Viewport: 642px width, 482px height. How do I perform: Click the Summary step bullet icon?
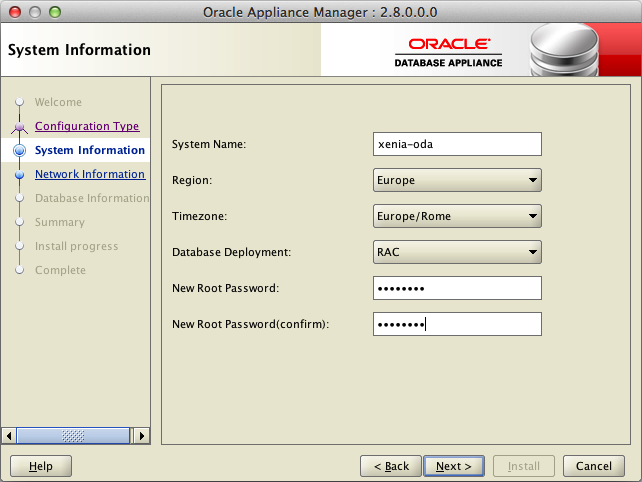click(x=19, y=222)
